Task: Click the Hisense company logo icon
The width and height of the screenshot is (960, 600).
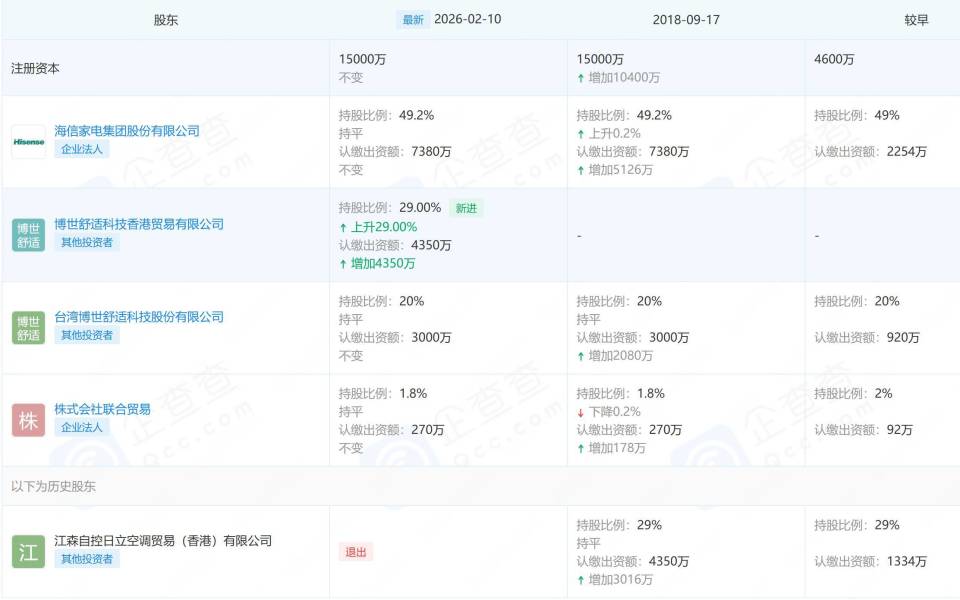Action: [x=29, y=141]
